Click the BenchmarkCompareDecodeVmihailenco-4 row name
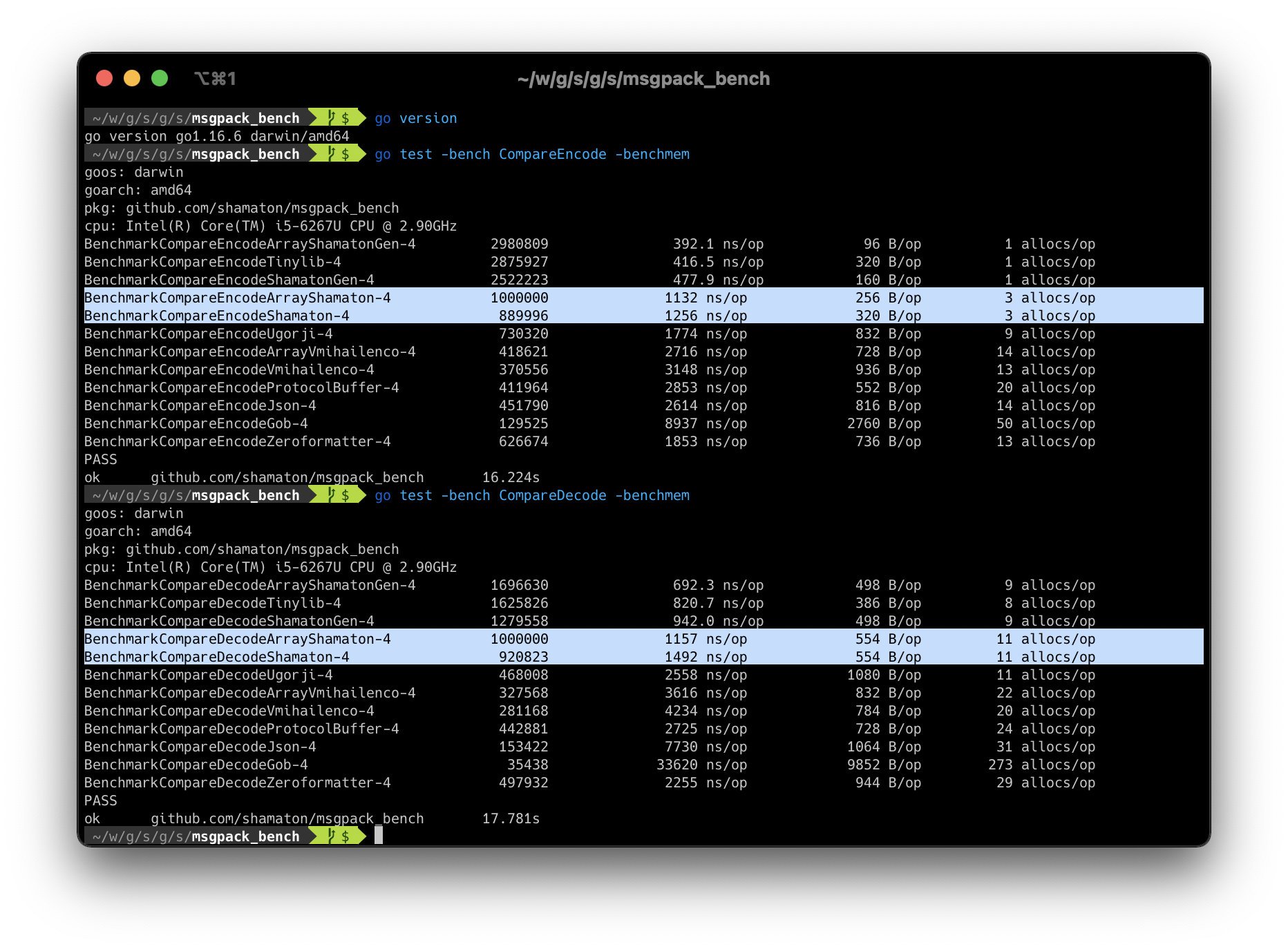The height and width of the screenshot is (949, 1288). click(x=229, y=711)
